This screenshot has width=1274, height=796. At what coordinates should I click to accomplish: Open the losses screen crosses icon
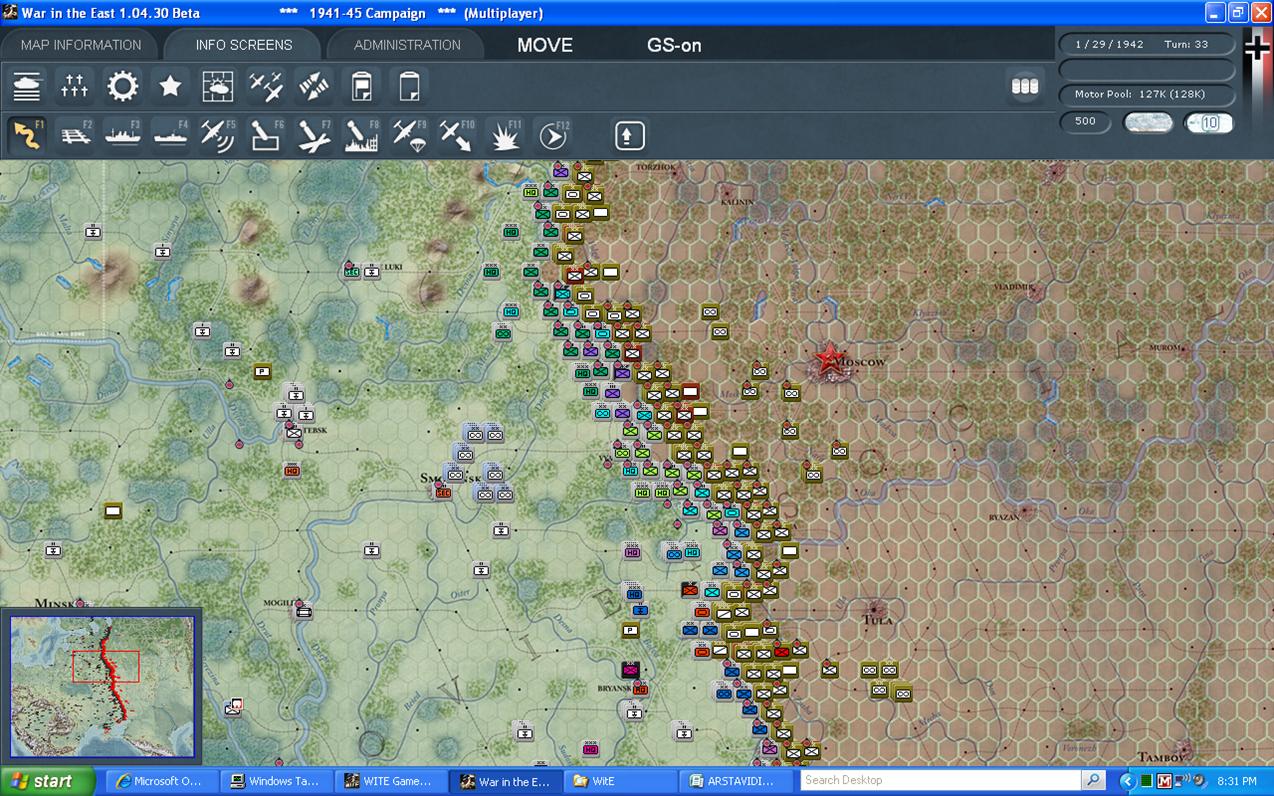coord(75,87)
